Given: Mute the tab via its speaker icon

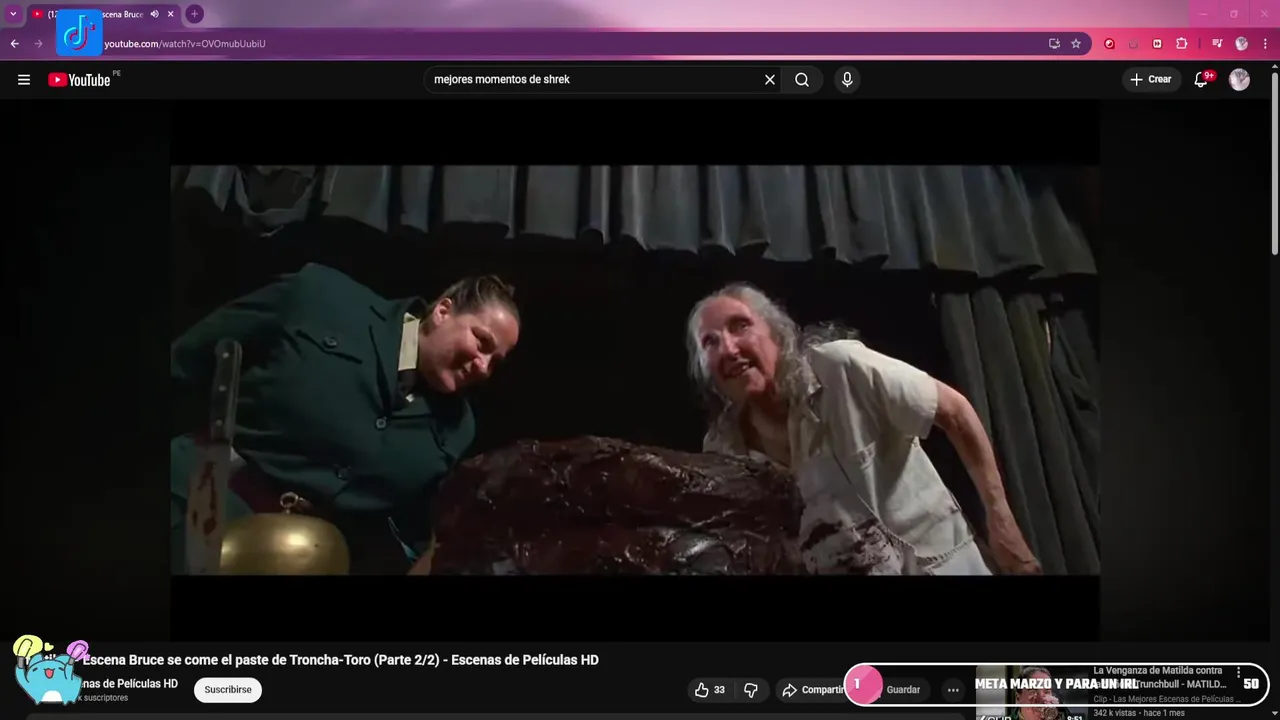Looking at the screenshot, I should pos(154,14).
